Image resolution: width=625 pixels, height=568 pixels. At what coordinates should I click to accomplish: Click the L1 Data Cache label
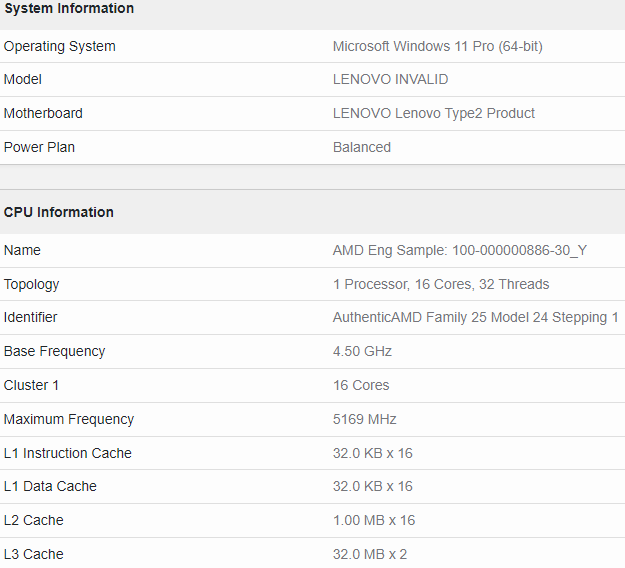coord(50,486)
